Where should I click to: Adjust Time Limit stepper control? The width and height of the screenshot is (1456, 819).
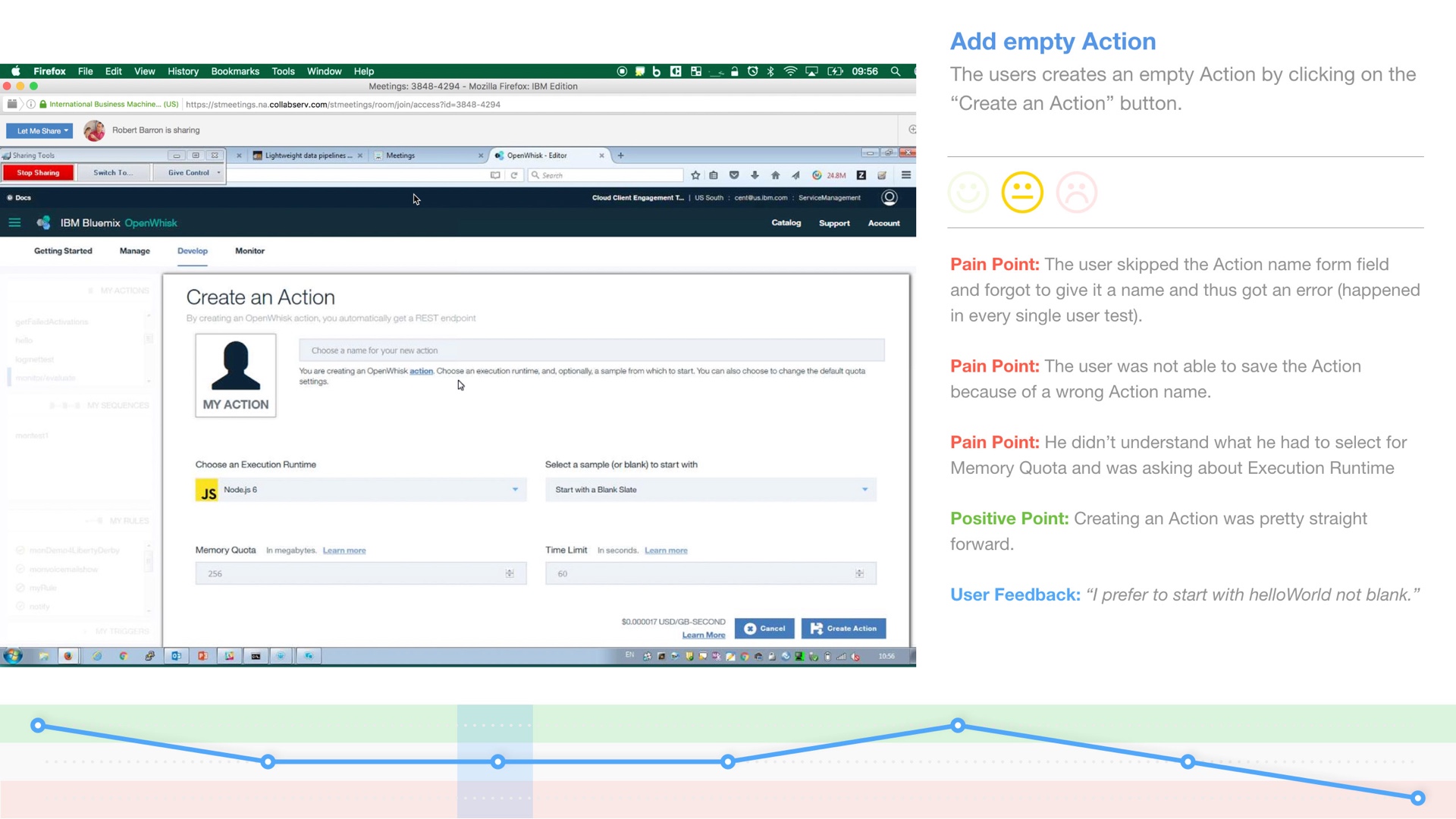pos(859,574)
